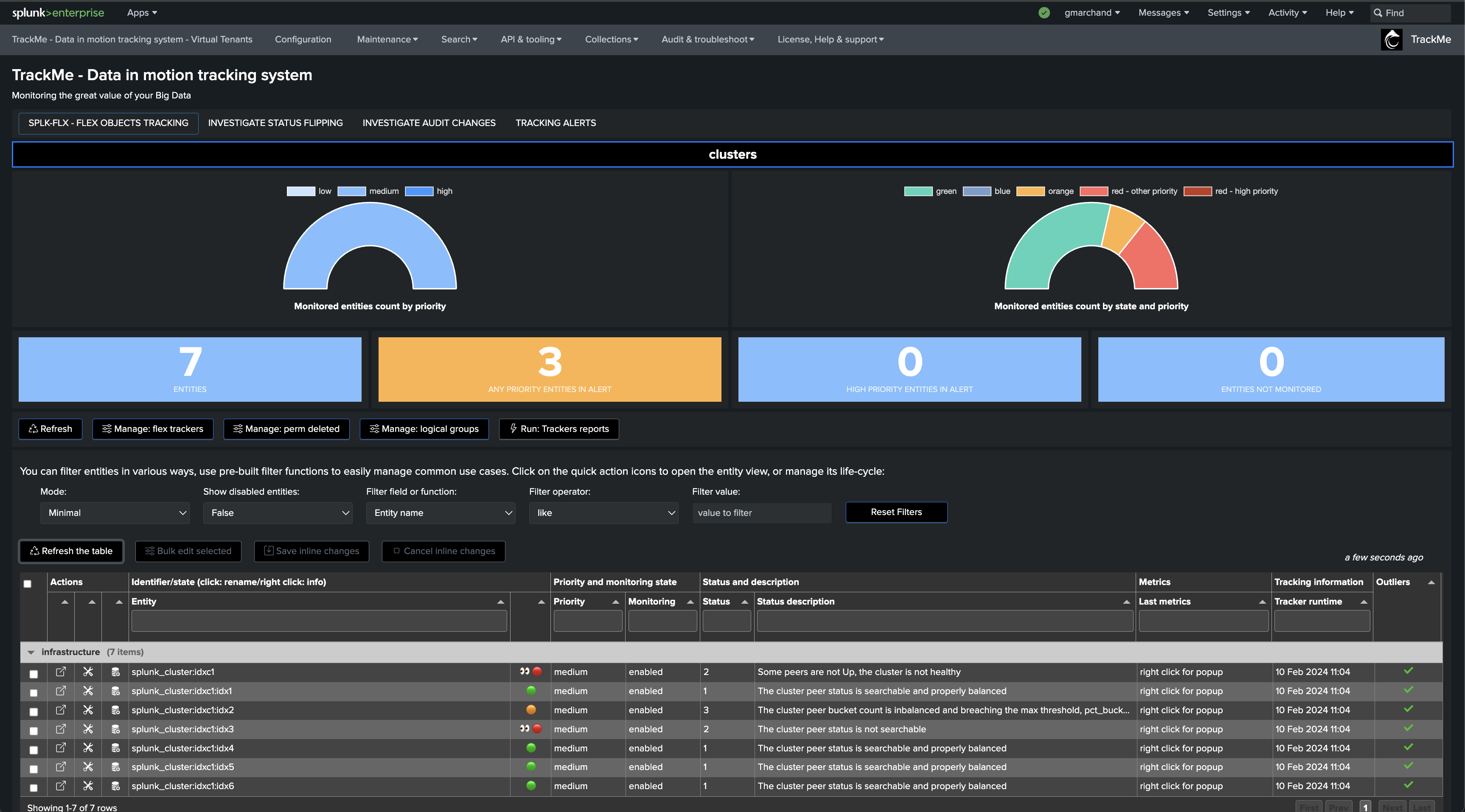Click the Entity column filter box

[319, 620]
